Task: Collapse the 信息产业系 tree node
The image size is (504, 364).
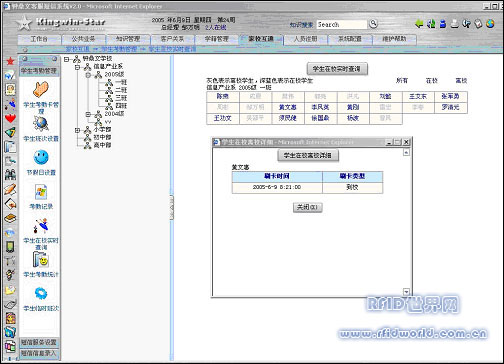Action: pos(77,67)
